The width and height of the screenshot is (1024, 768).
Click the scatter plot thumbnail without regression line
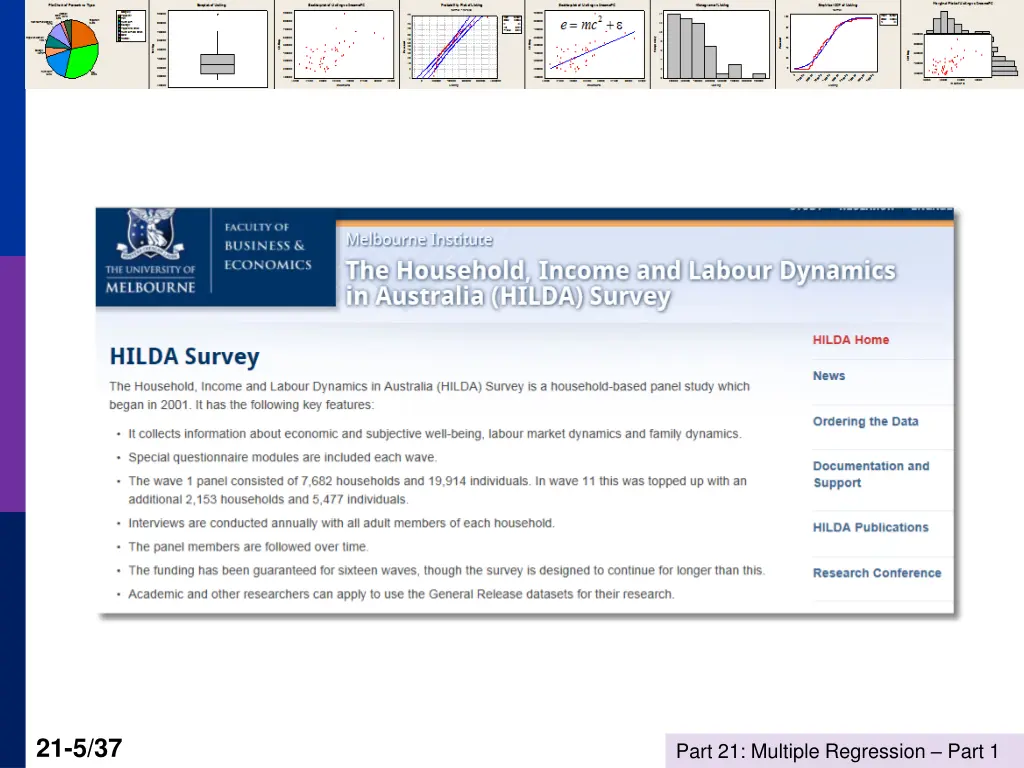[x=337, y=44]
